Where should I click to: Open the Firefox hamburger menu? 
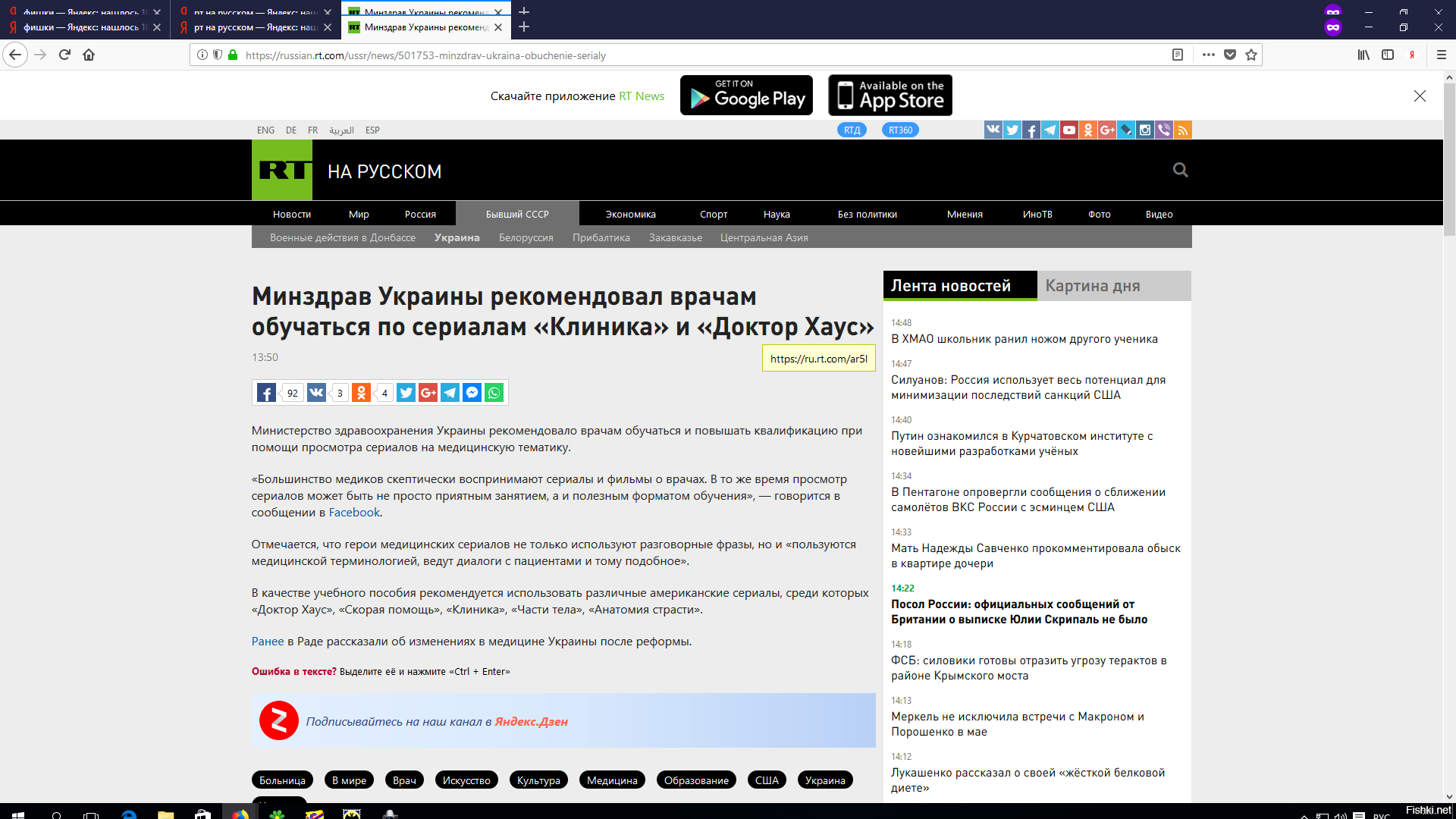point(1442,55)
